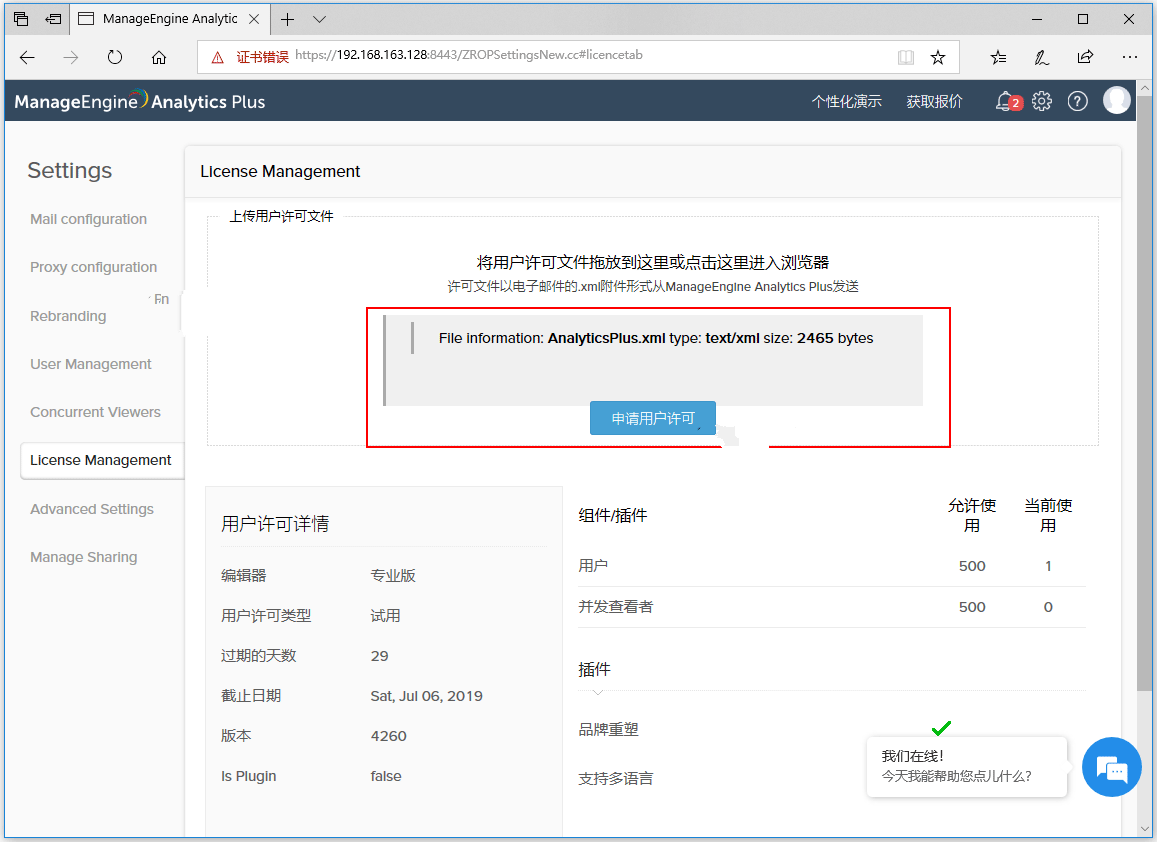Click the certificate error warning icon
This screenshot has width=1157, height=842.
[x=218, y=58]
